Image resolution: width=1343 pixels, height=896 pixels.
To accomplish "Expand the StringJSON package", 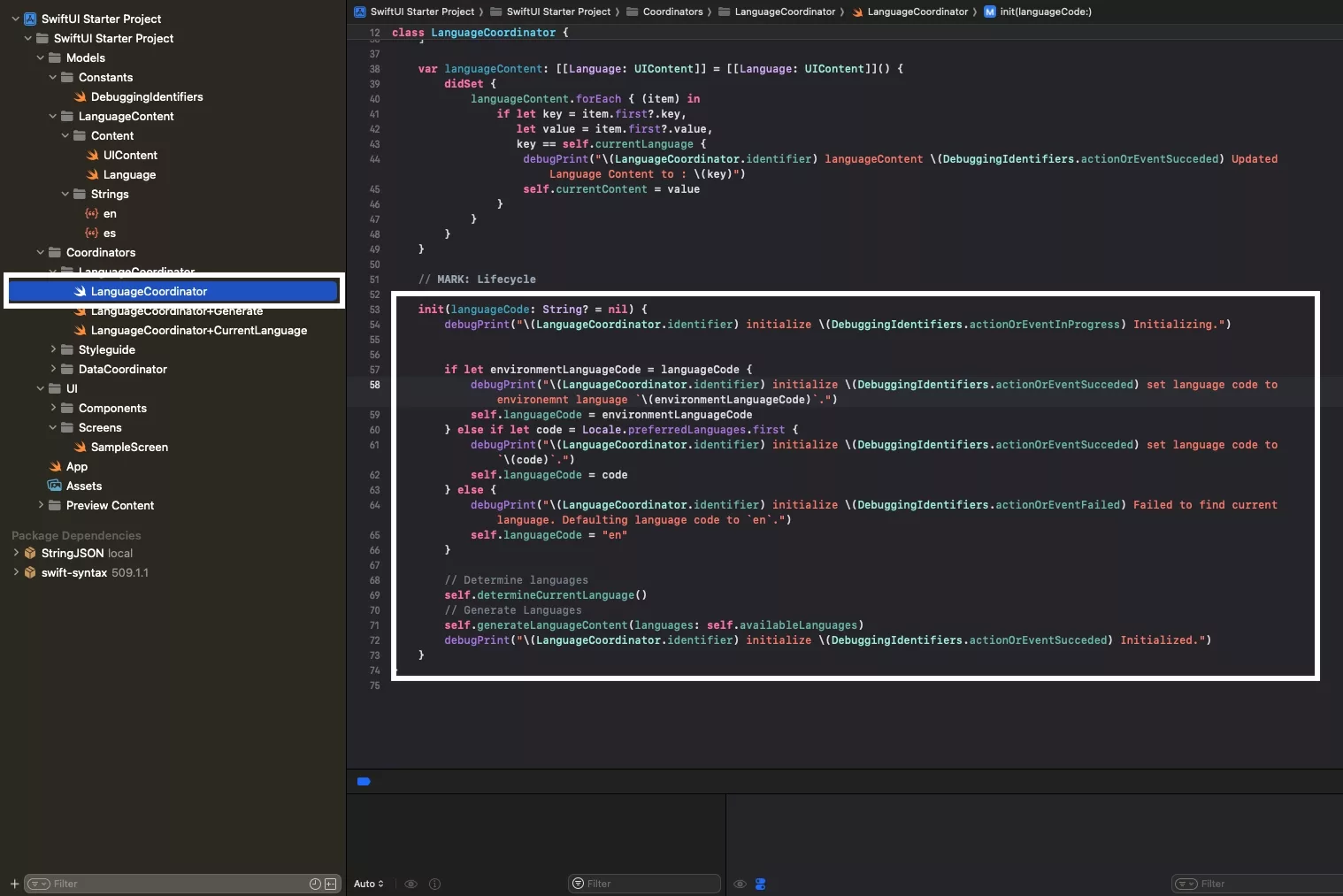I will pyautogui.click(x=16, y=553).
